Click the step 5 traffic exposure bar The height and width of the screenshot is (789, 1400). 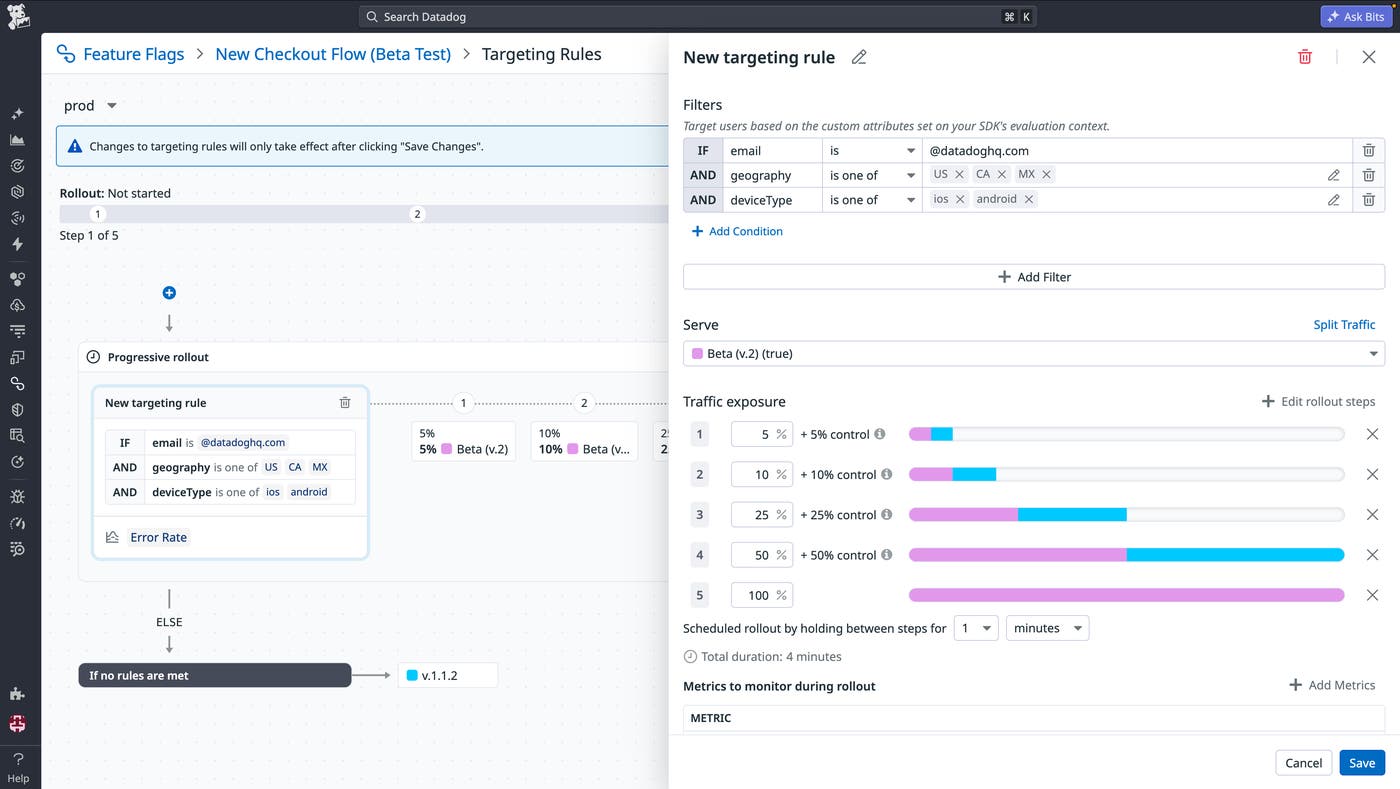pyautogui.click(x=1126, y=595)
